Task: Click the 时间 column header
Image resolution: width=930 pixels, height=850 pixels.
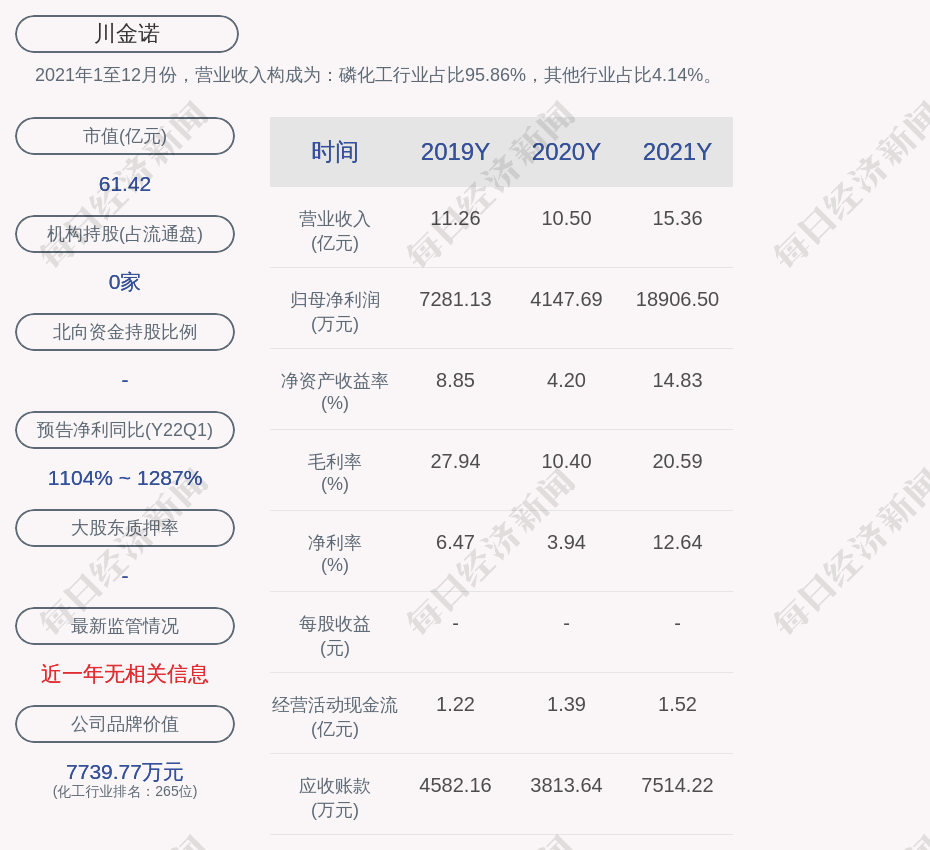Action: tap(335, 152)
